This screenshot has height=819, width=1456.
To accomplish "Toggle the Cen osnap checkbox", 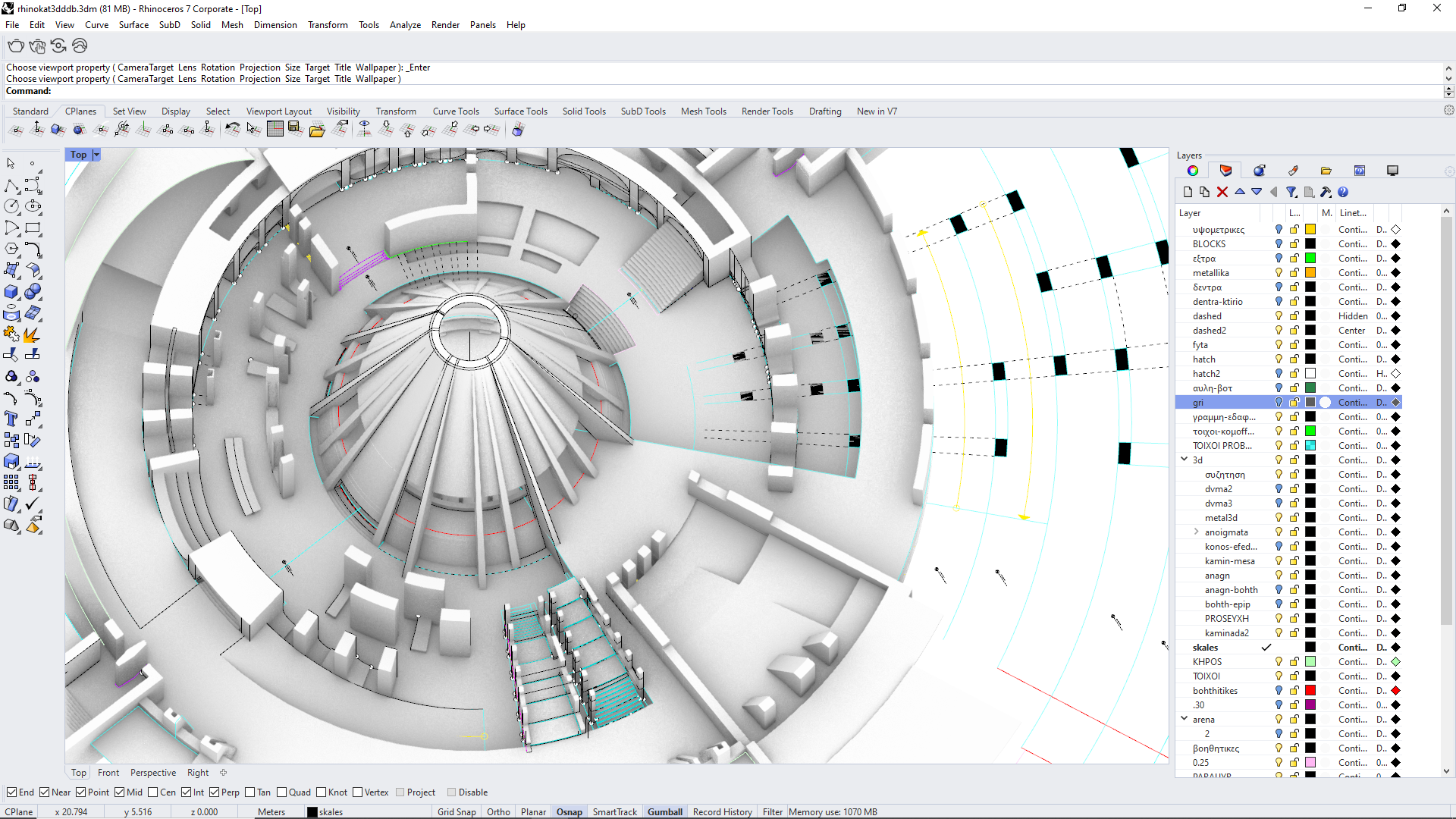I will pos(152,792).
